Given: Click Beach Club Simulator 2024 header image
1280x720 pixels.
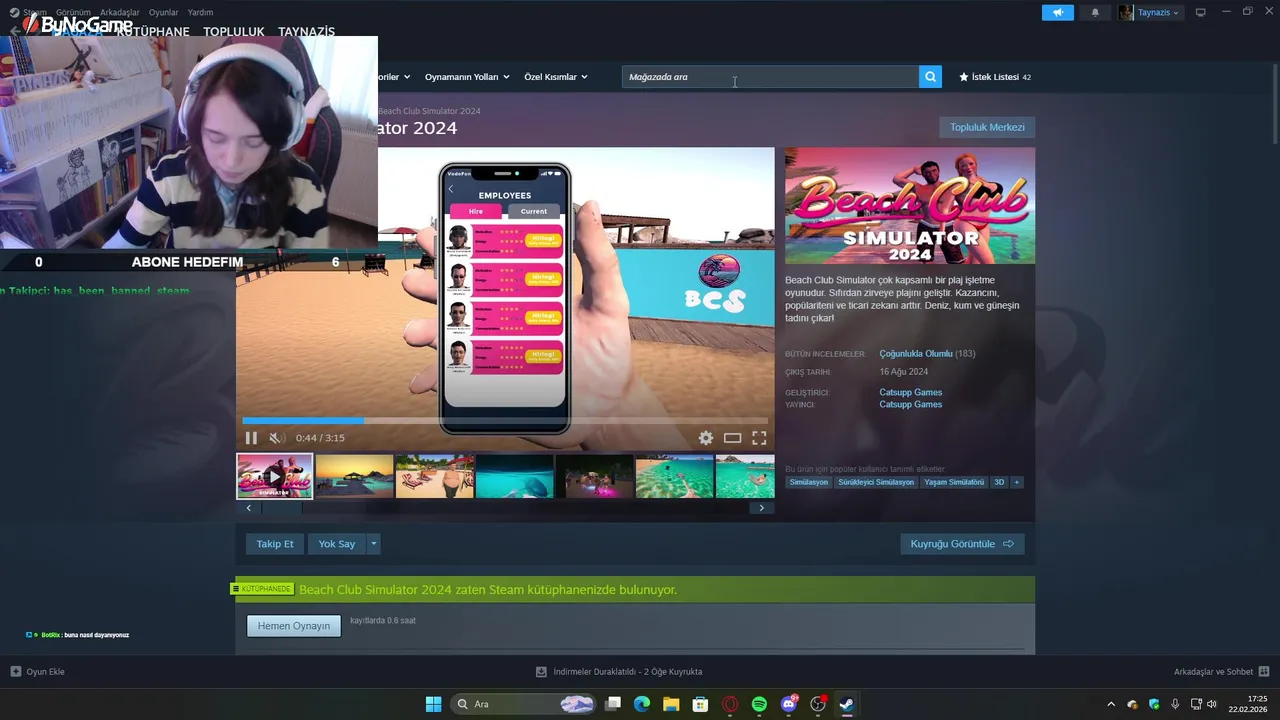Looking at the screenshot, I should (x=910, y=206).
